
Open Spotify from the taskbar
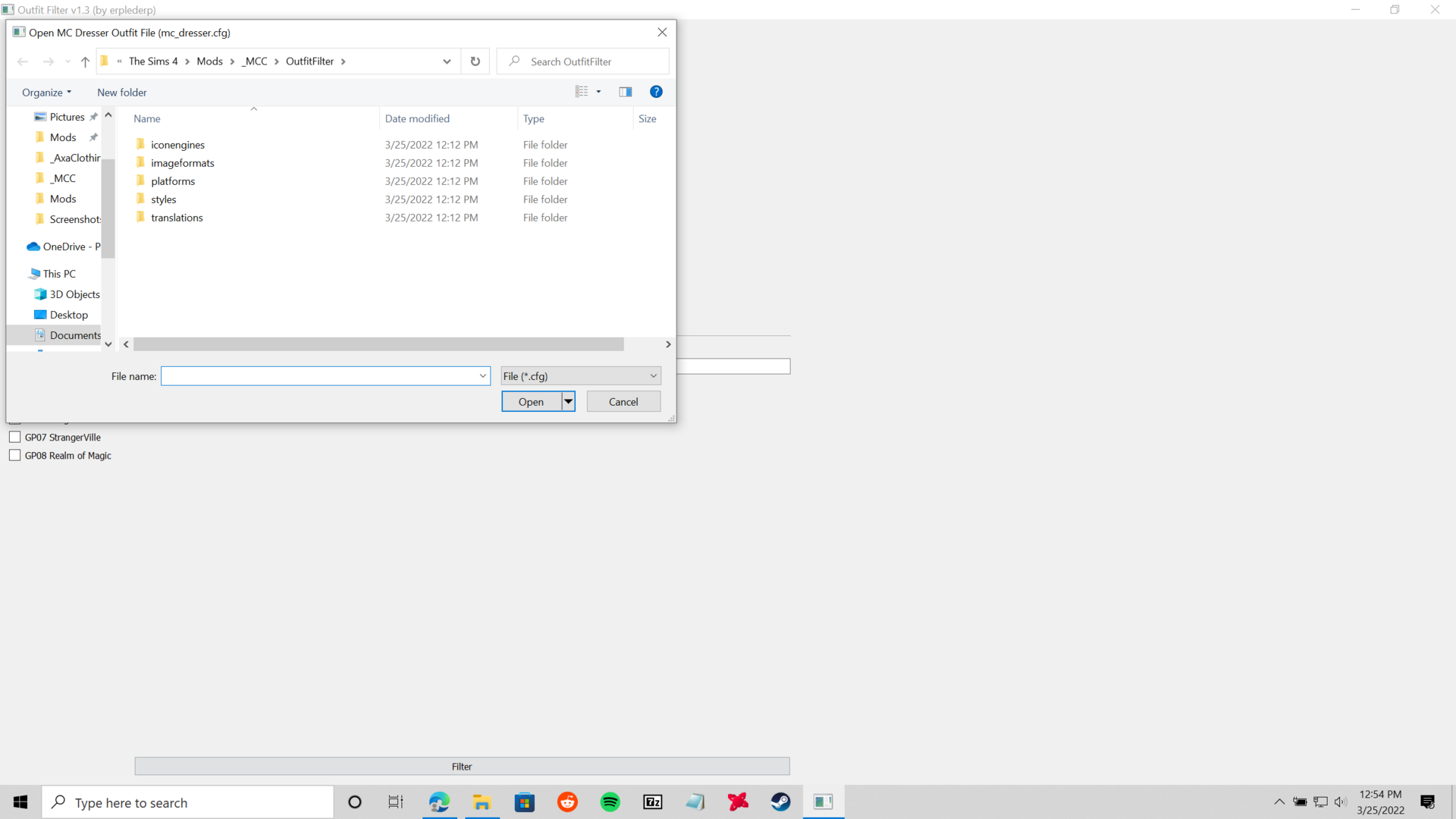click(x=610, y=802)
